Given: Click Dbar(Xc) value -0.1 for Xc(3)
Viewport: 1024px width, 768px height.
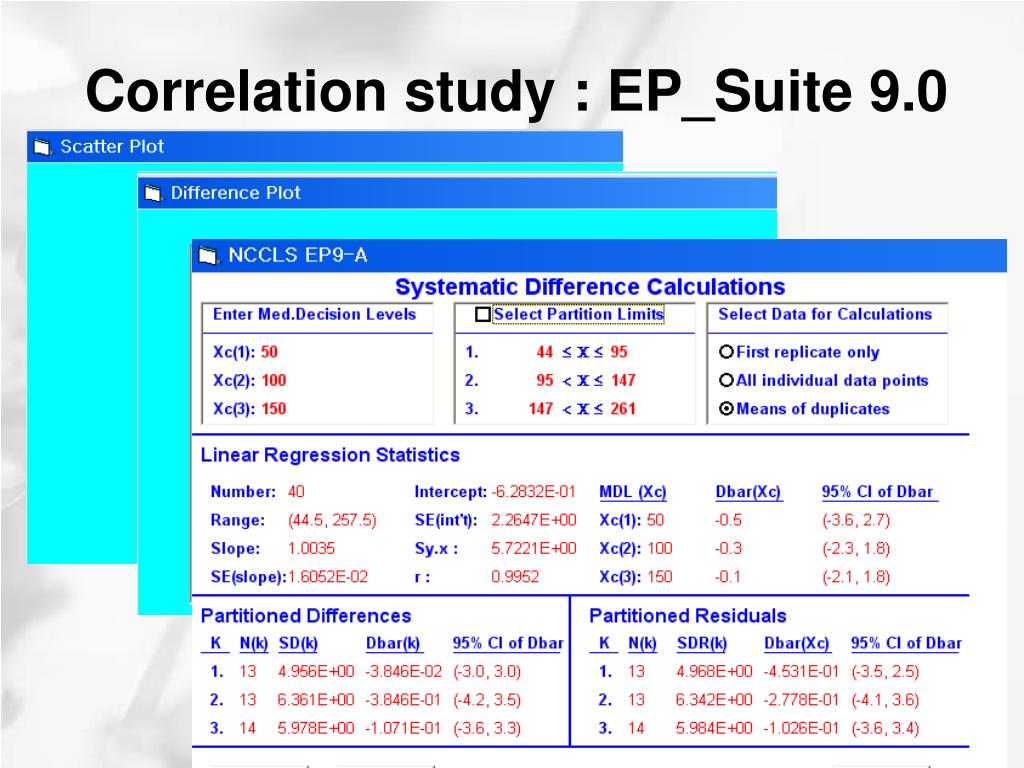Looking at the screenshot, I should coord(728,577).
